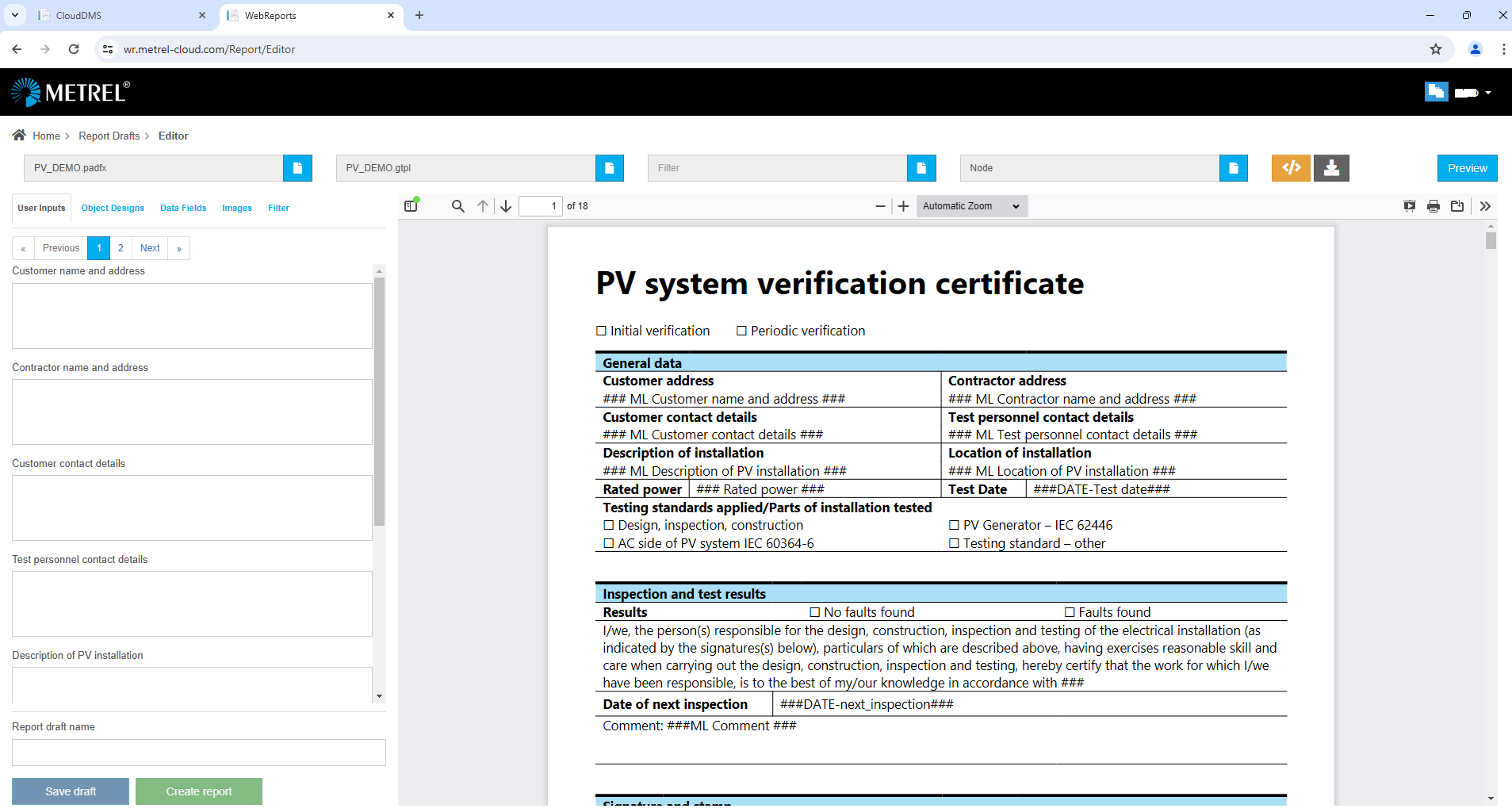
Task: Toggle the PDF viewer sidebar
Action: pyautogui.click(x=411, y=206)
